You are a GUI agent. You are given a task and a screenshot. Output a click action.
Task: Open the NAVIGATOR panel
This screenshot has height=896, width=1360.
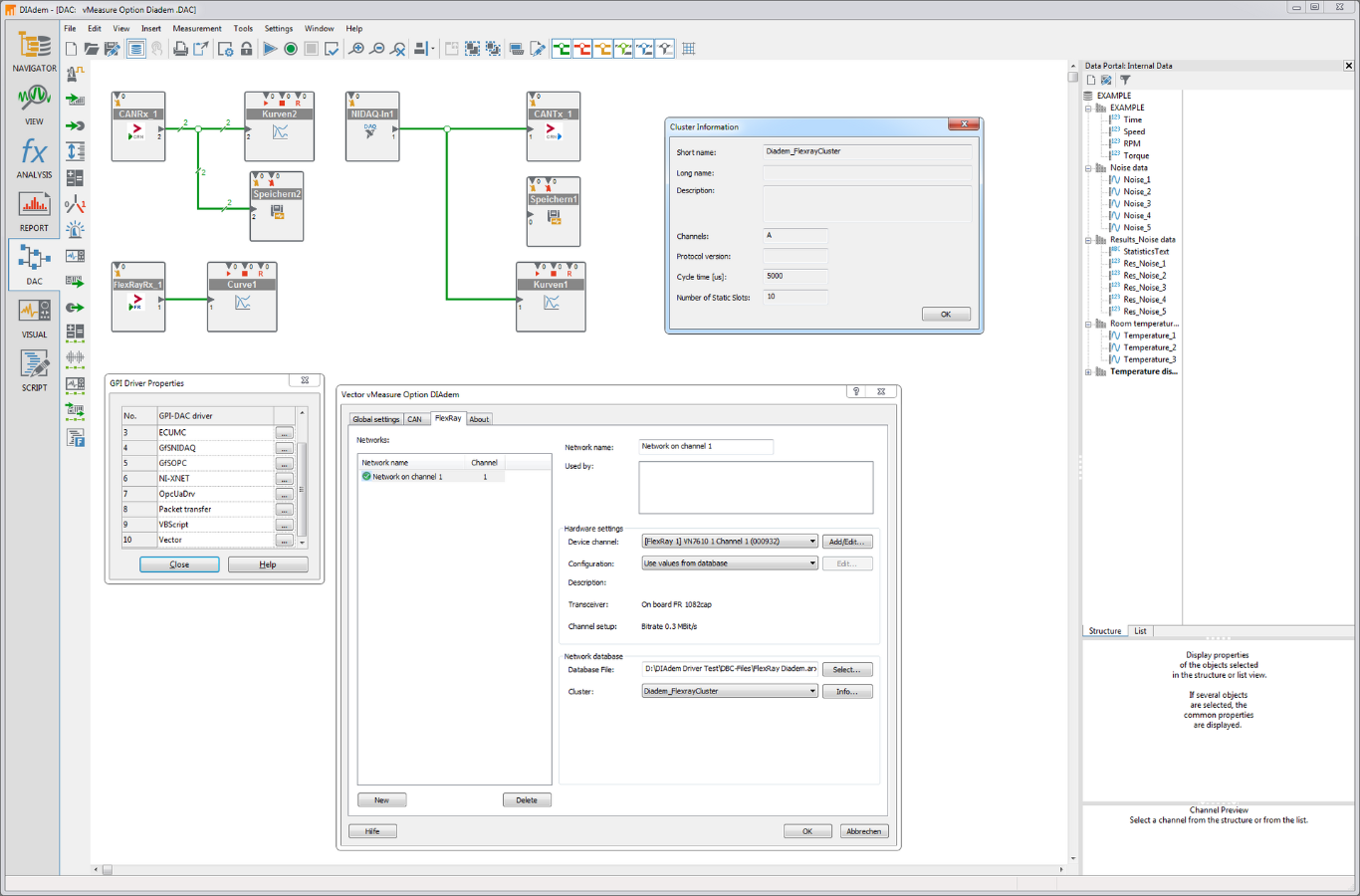[x=34, y=52]
